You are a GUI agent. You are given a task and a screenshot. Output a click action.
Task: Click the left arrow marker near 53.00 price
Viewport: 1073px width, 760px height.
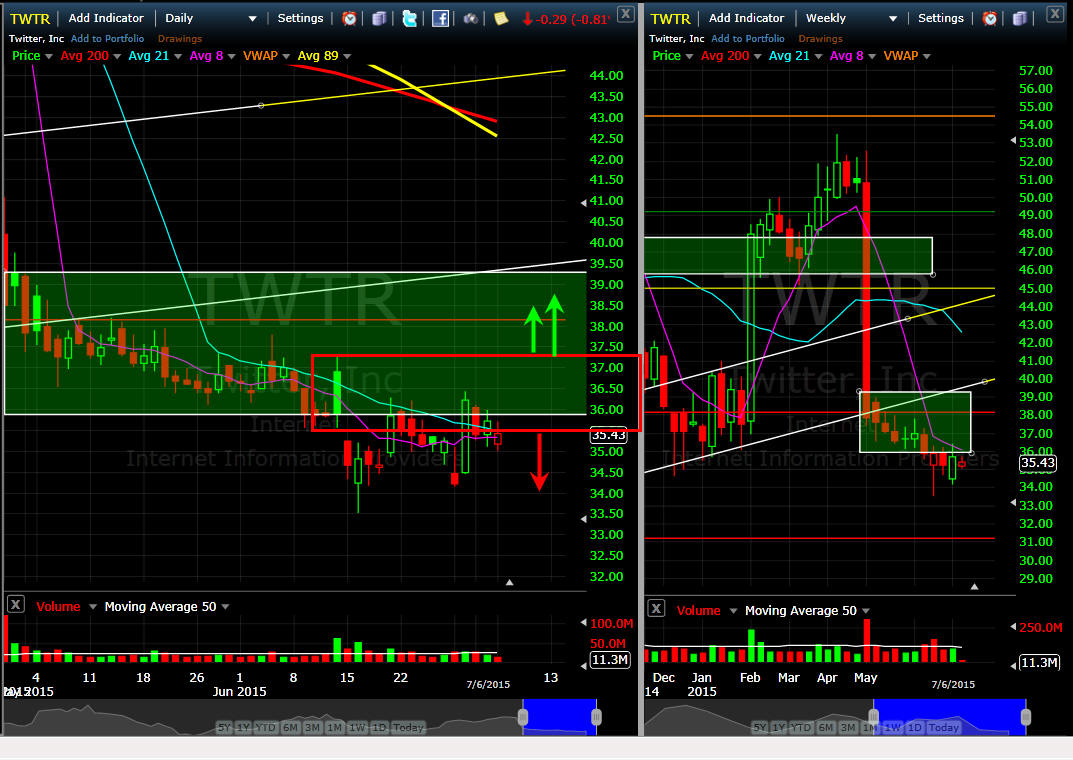[1013, 140]
